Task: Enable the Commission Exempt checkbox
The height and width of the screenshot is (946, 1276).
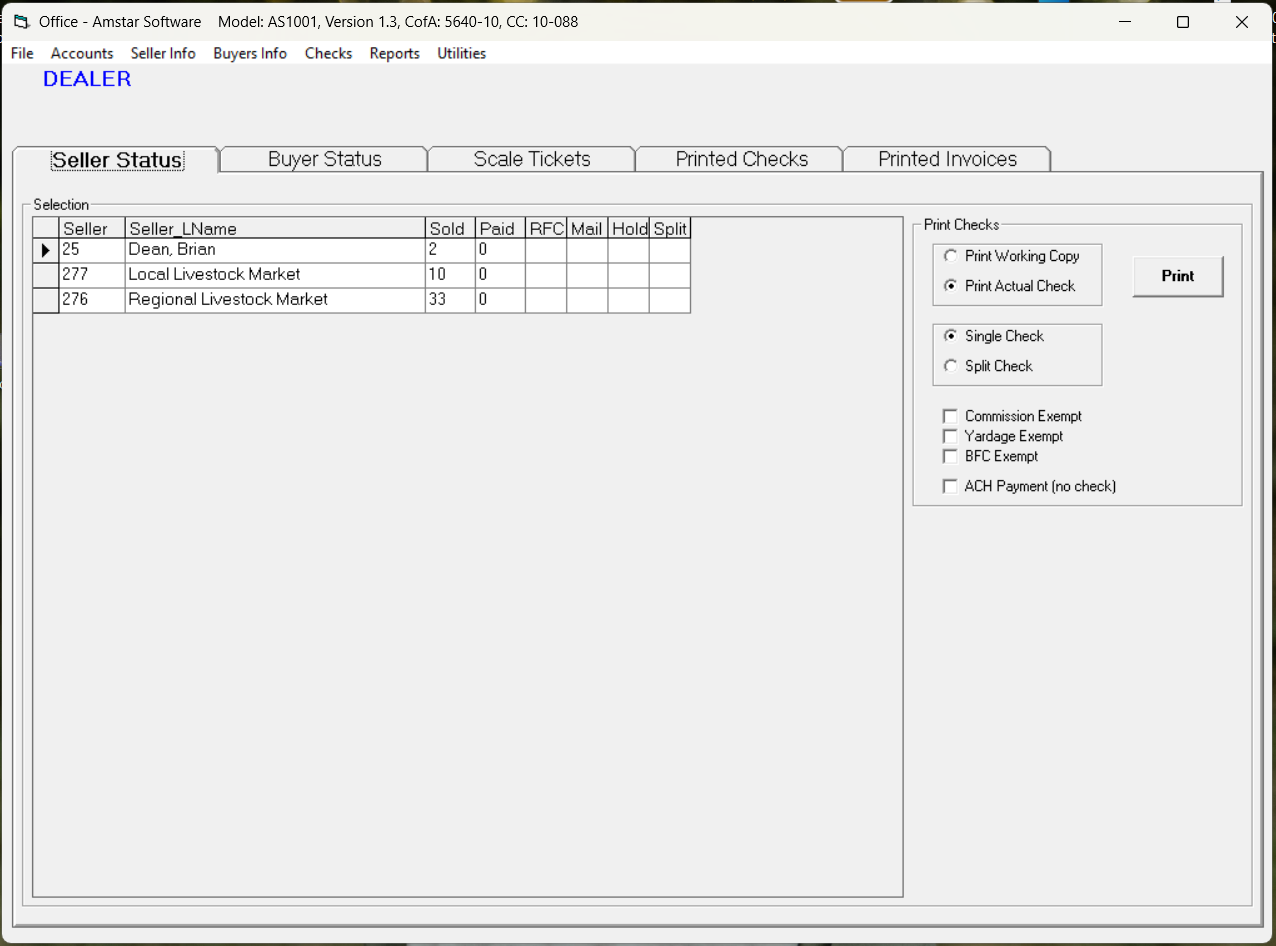Action: (950, 416)
